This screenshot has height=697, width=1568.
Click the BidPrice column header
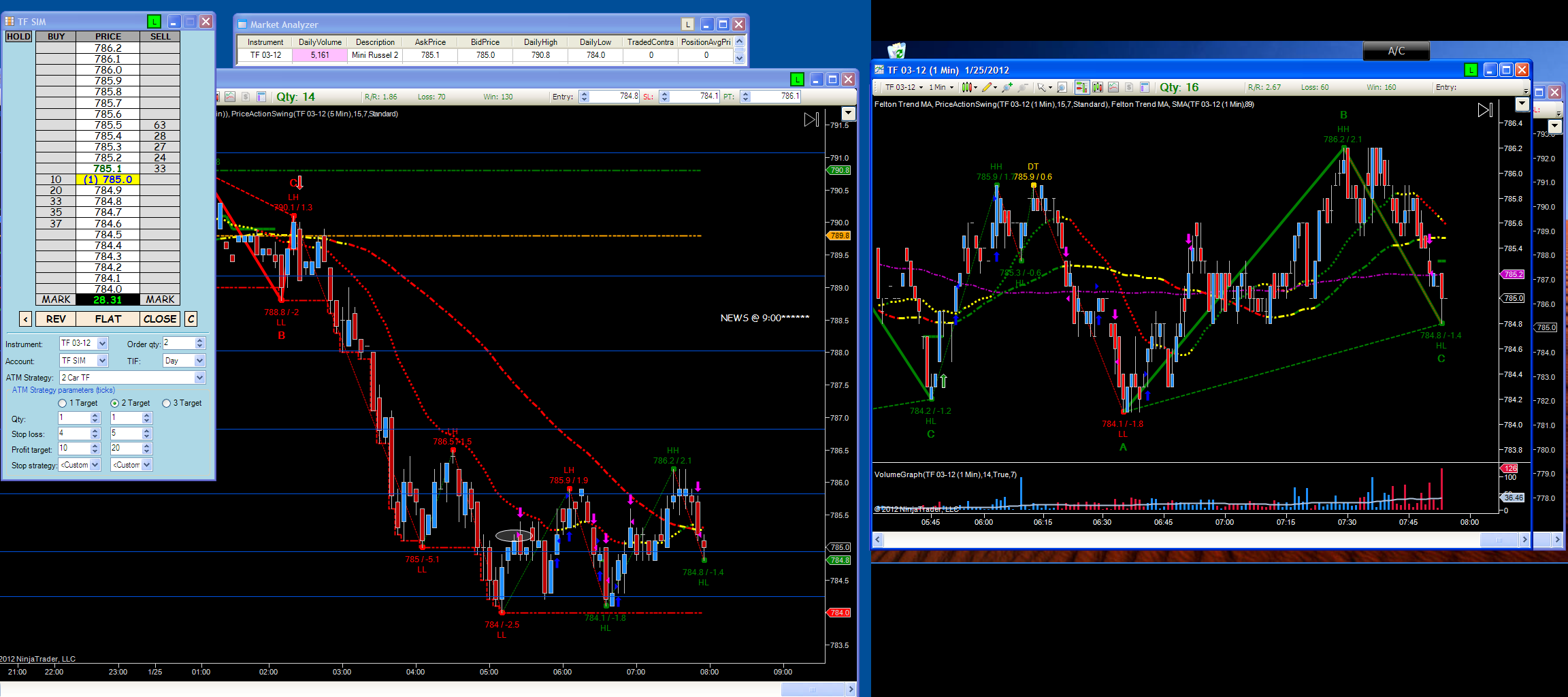(485, 42)
